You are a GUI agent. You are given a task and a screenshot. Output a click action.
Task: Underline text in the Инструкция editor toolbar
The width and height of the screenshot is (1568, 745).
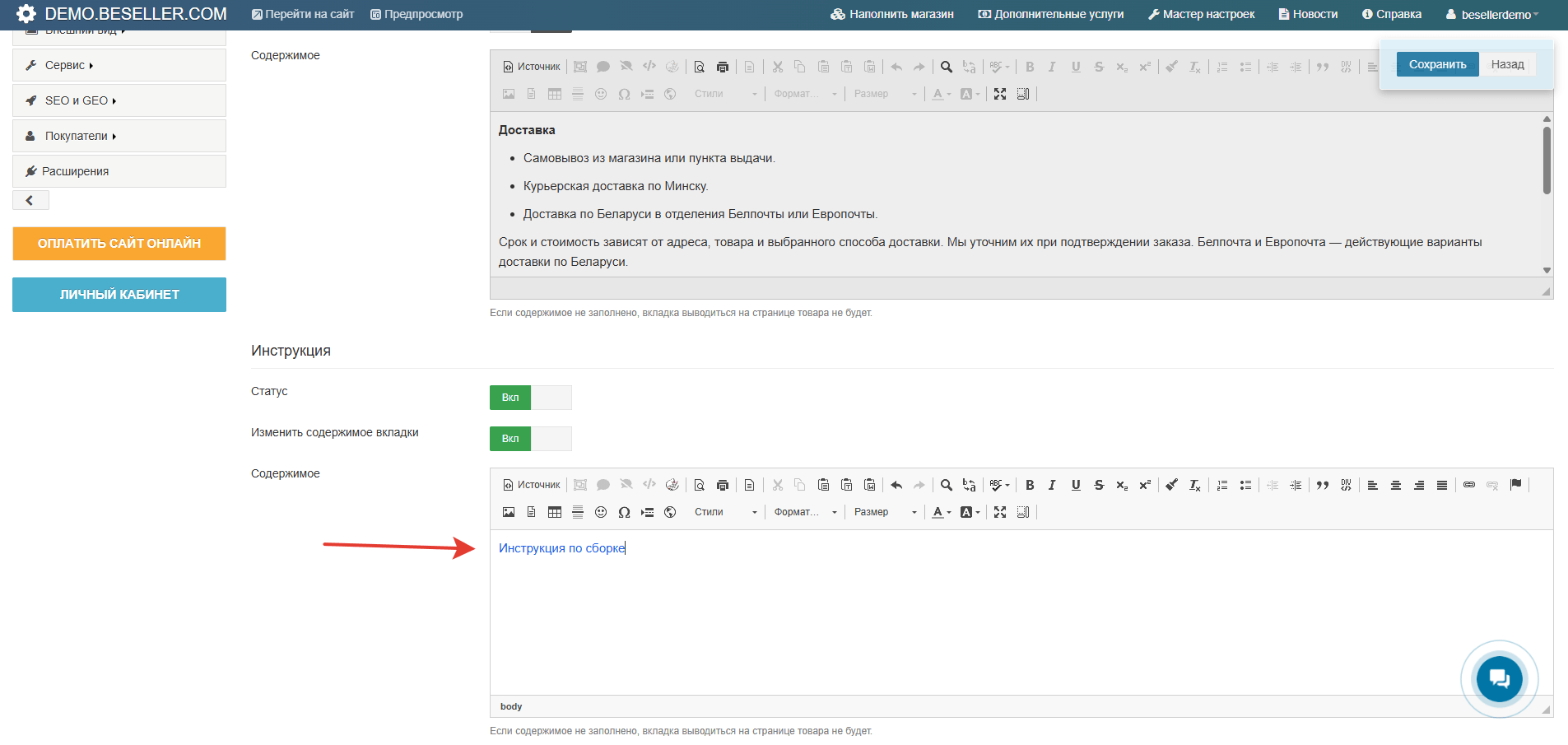coord(1076,485)
